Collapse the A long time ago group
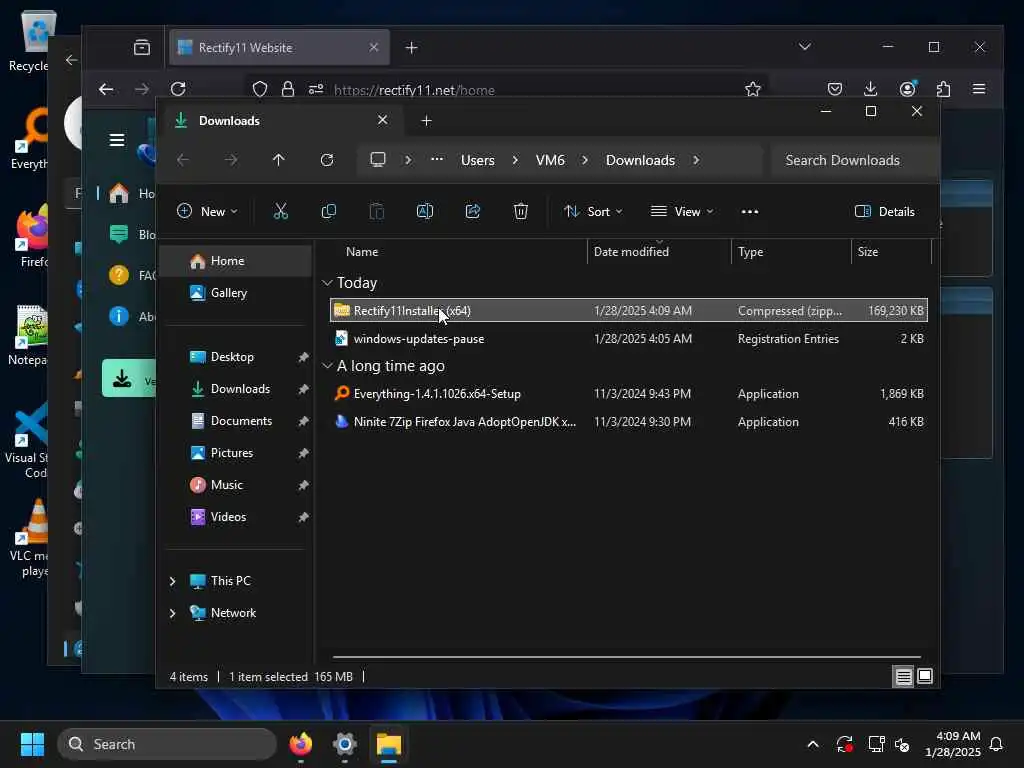 pos(327,366)
